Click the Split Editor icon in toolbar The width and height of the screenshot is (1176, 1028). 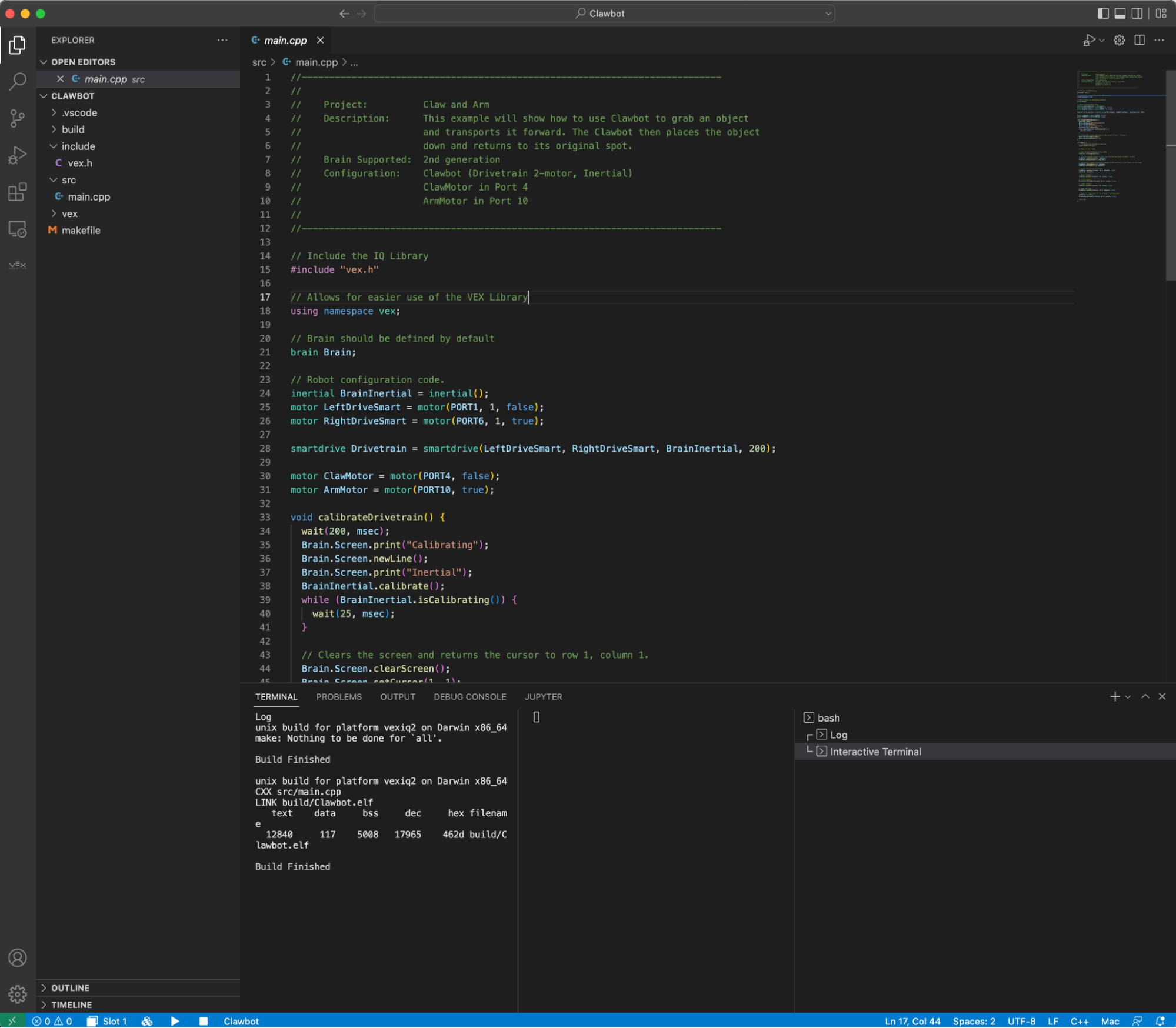1140,40
